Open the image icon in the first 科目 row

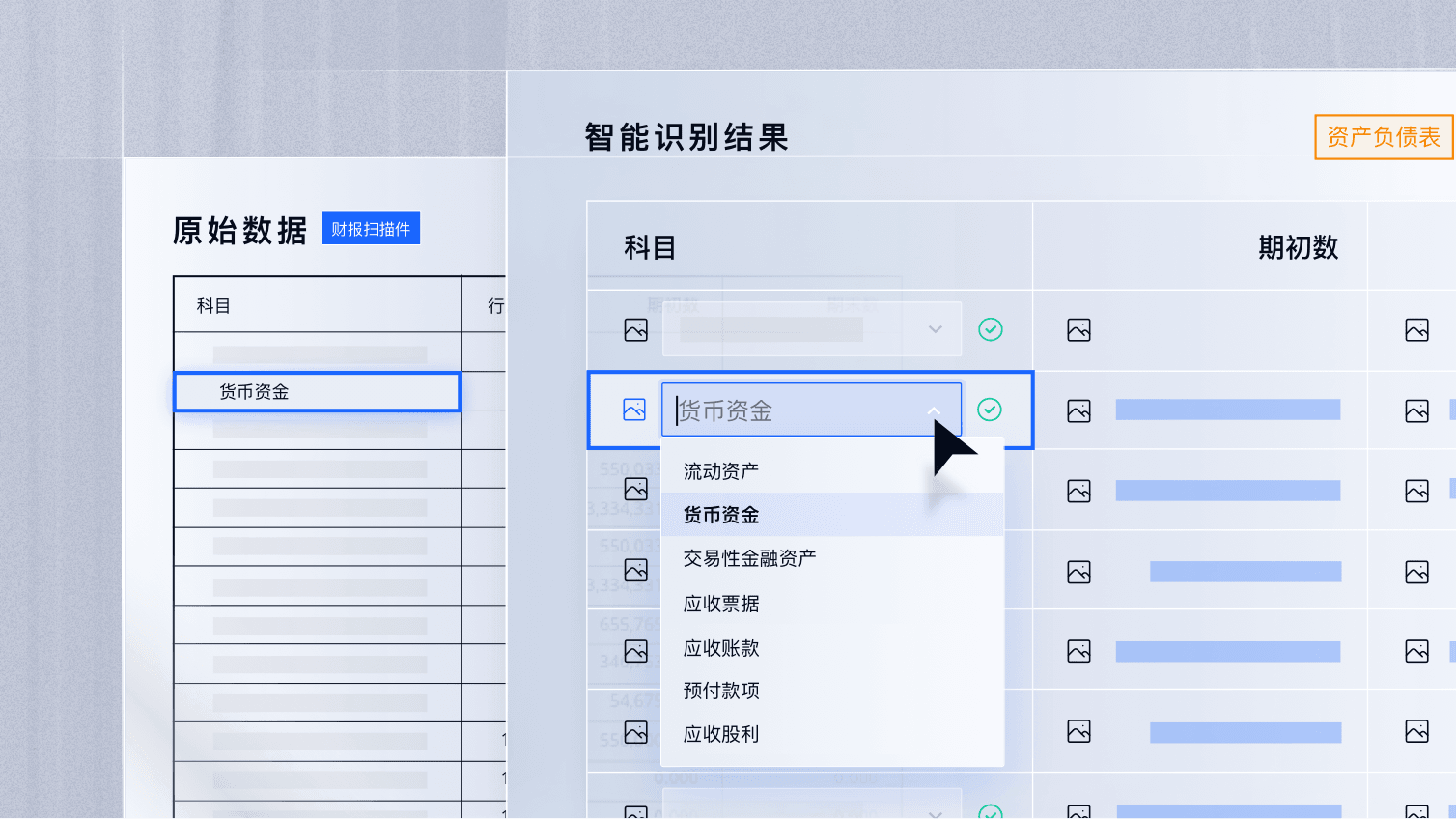636,330
